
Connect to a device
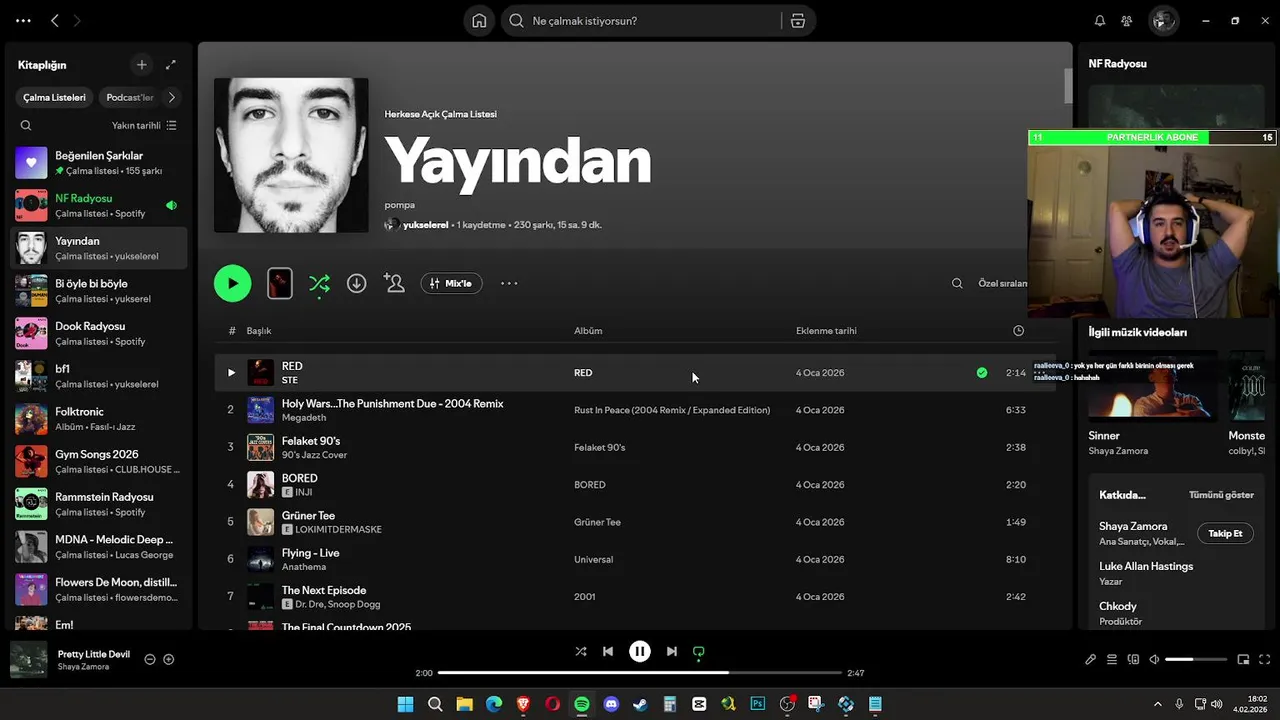coord(1133,659)
